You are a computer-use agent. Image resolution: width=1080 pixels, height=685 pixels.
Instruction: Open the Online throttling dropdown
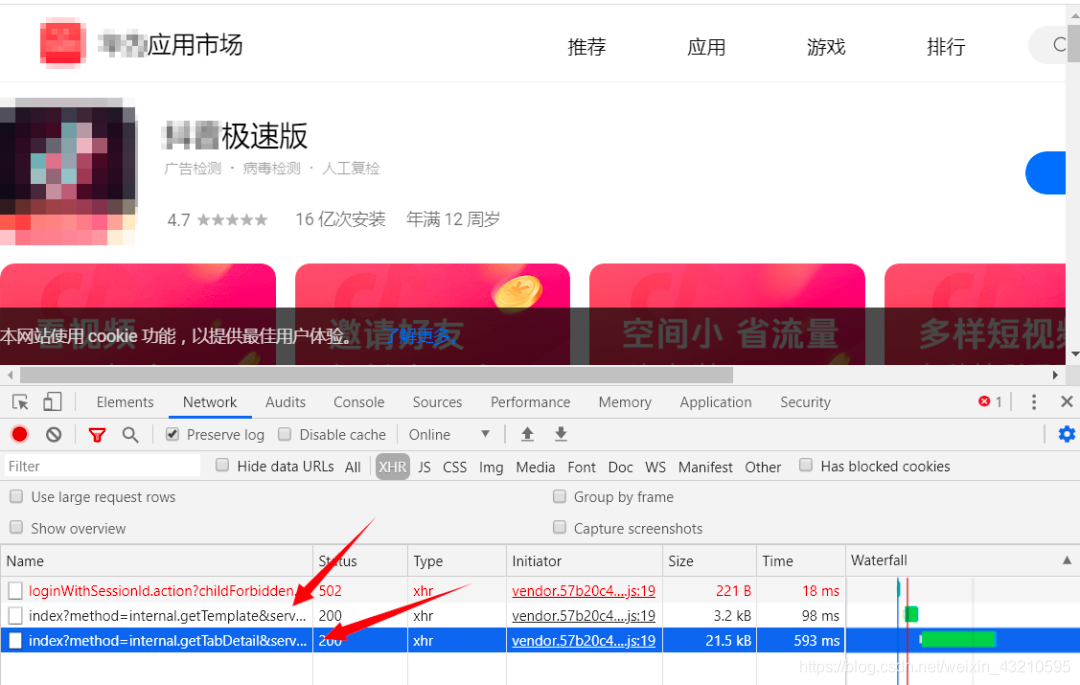(x=449, y=434)
